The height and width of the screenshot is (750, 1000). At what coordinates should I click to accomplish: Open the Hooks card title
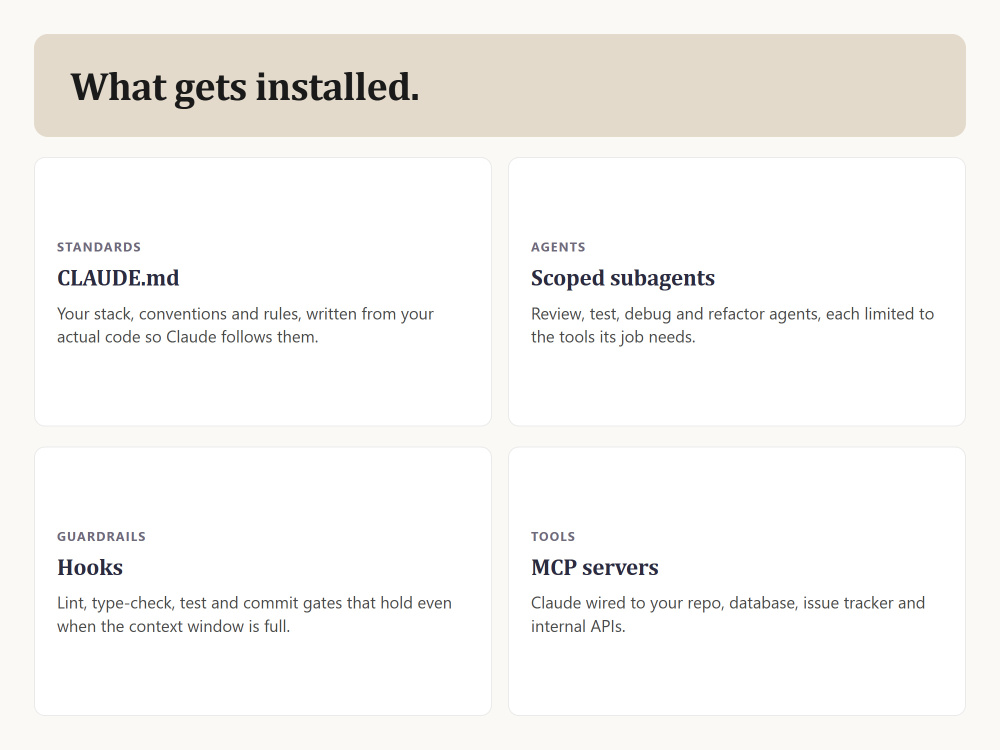tap(90, 567)
